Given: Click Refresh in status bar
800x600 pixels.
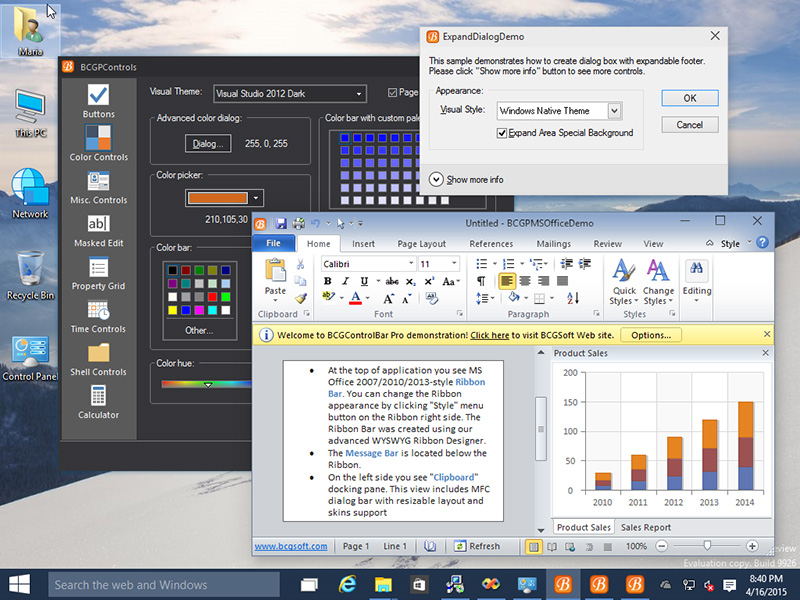Looking at the screenshot, I should point(477,546).
